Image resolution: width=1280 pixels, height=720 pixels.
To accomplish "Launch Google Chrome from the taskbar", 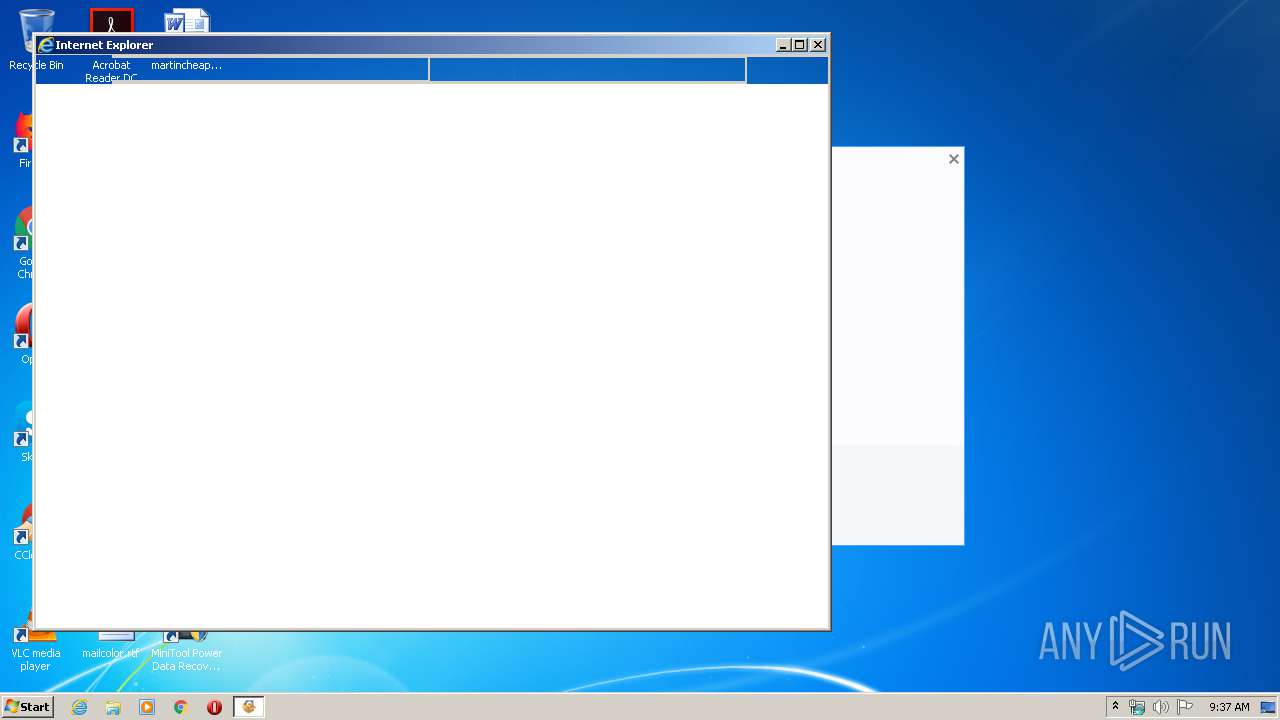I will (x=181, y=707).
